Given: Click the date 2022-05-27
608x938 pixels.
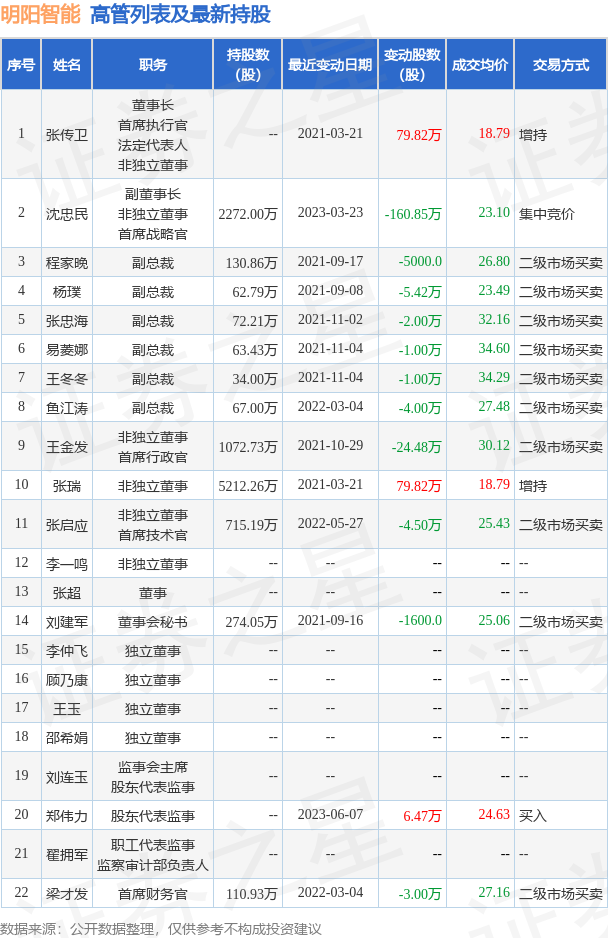Looking at the screenshot, I should click(x=330, y=523).
